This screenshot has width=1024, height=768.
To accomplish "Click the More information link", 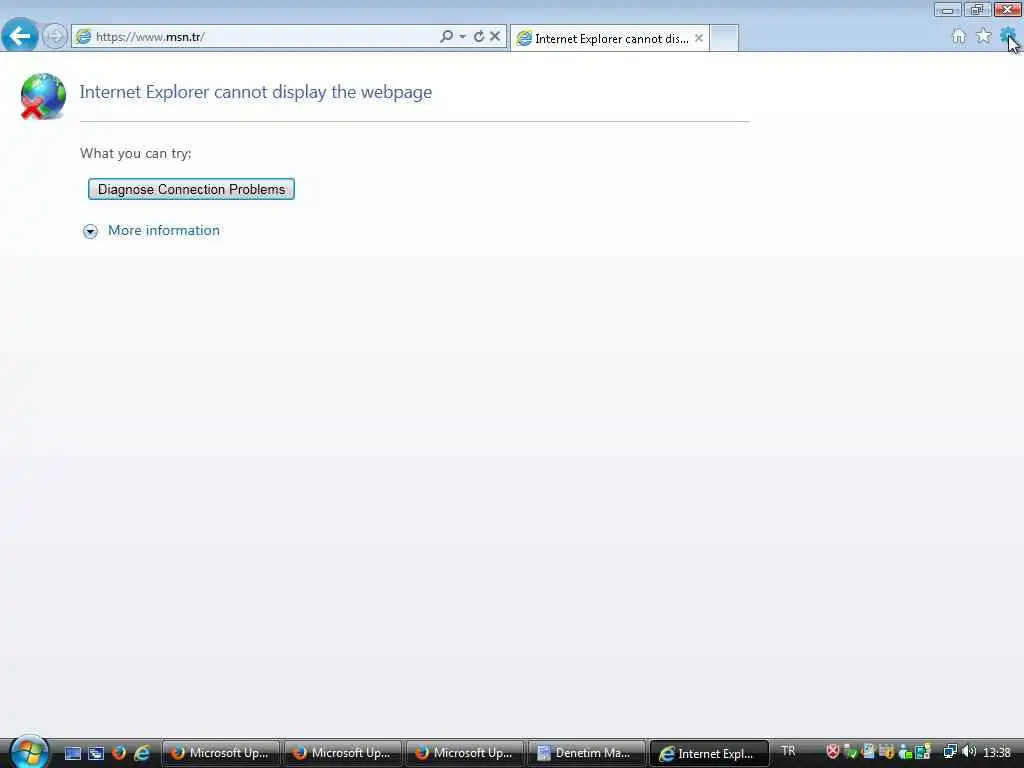I will (x=164, y=231).
